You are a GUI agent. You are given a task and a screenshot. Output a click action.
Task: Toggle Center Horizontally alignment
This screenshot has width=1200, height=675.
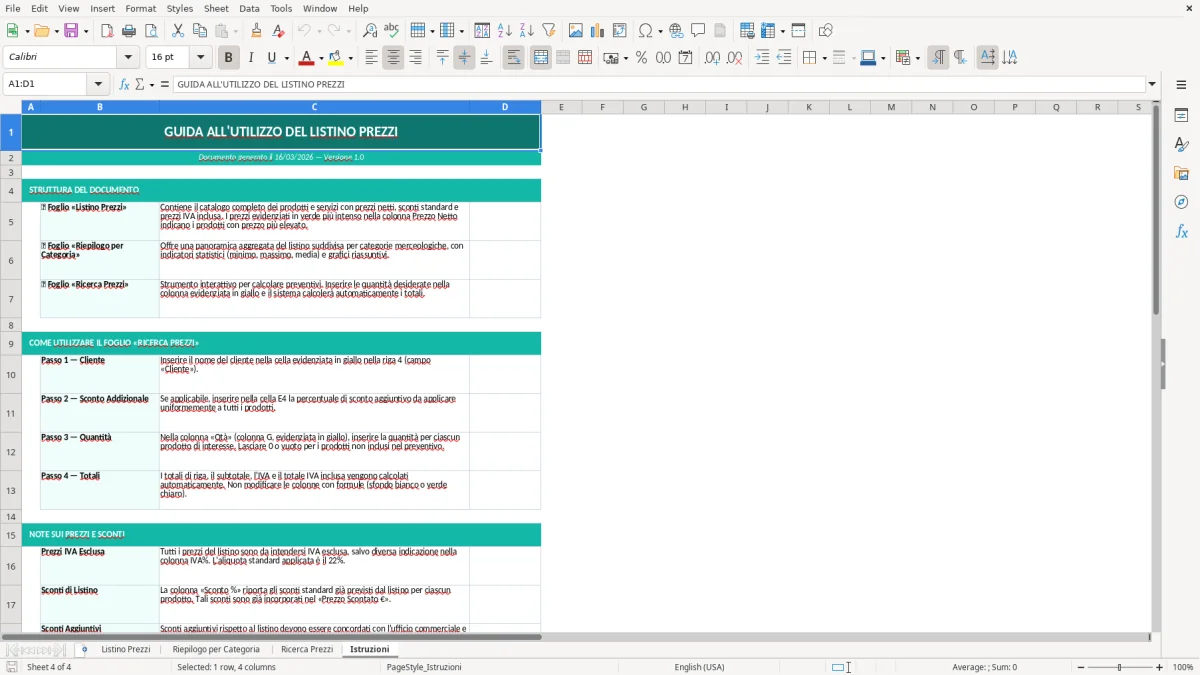[393, 58]
